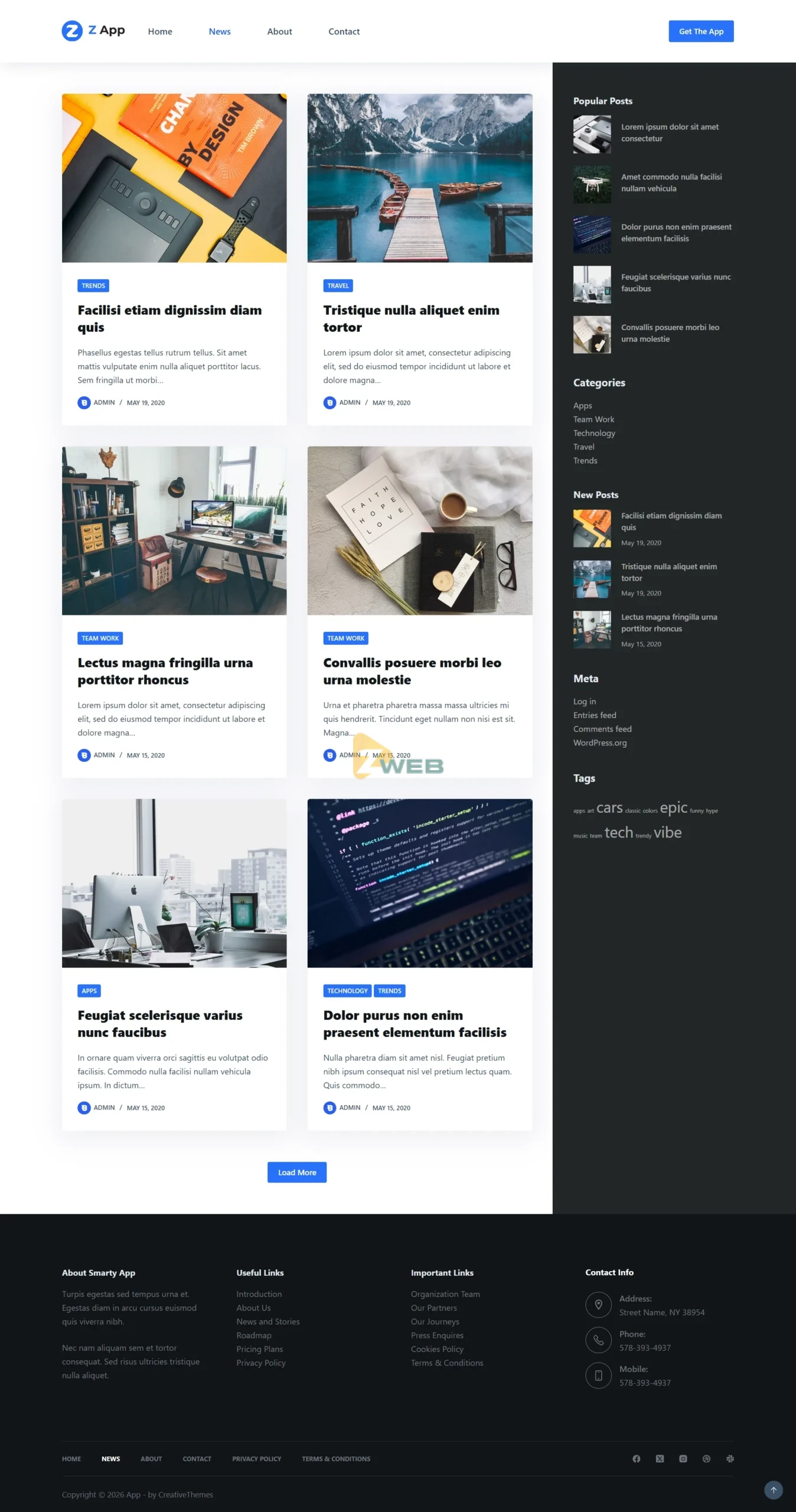Click the Z App logo icon
This screenshot has width=796, height=1512.
coord(72,31)
